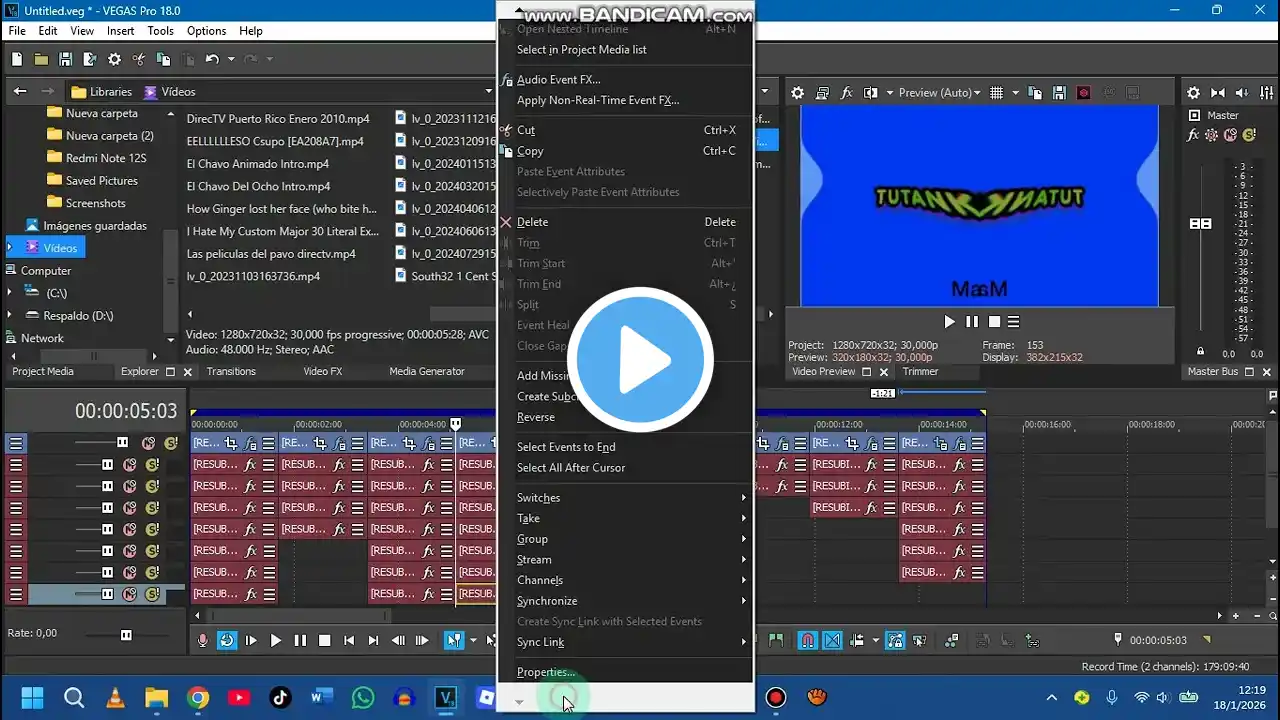1280x720 pixels.
Task: Switch to the Transitions tab
Action: pyautogui.click(x=231, y=371)
